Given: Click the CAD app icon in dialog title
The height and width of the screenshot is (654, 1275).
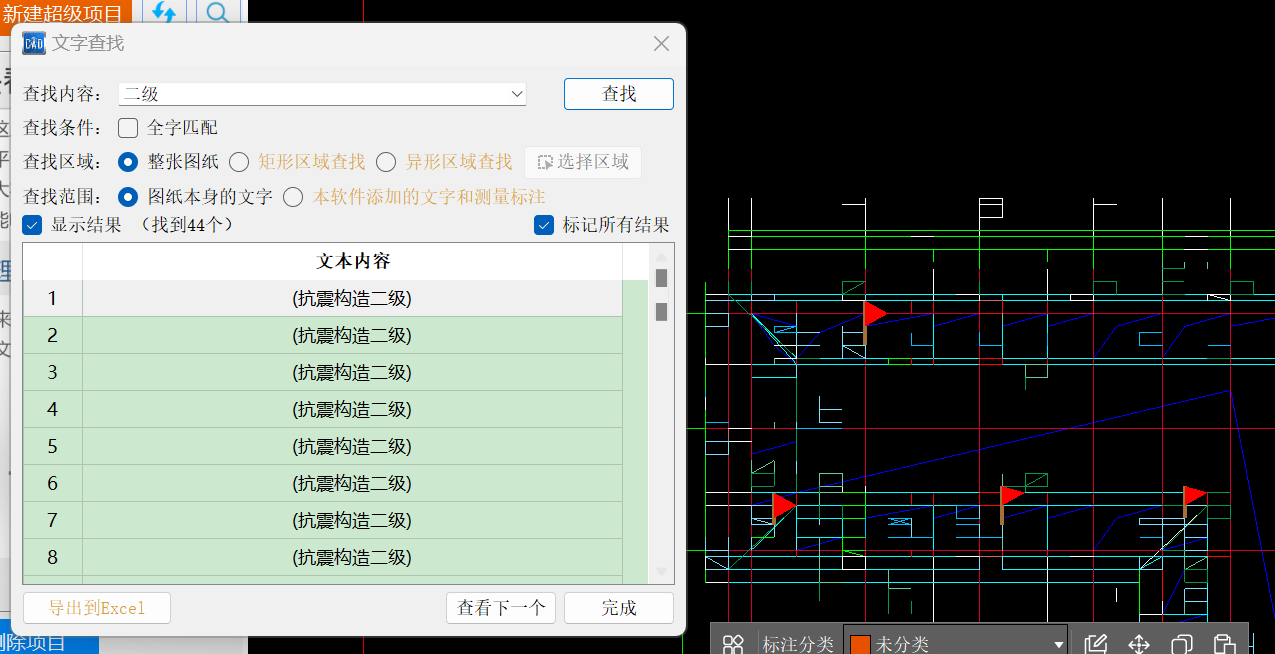Looking at the screenshot, I should click(34, 43).
